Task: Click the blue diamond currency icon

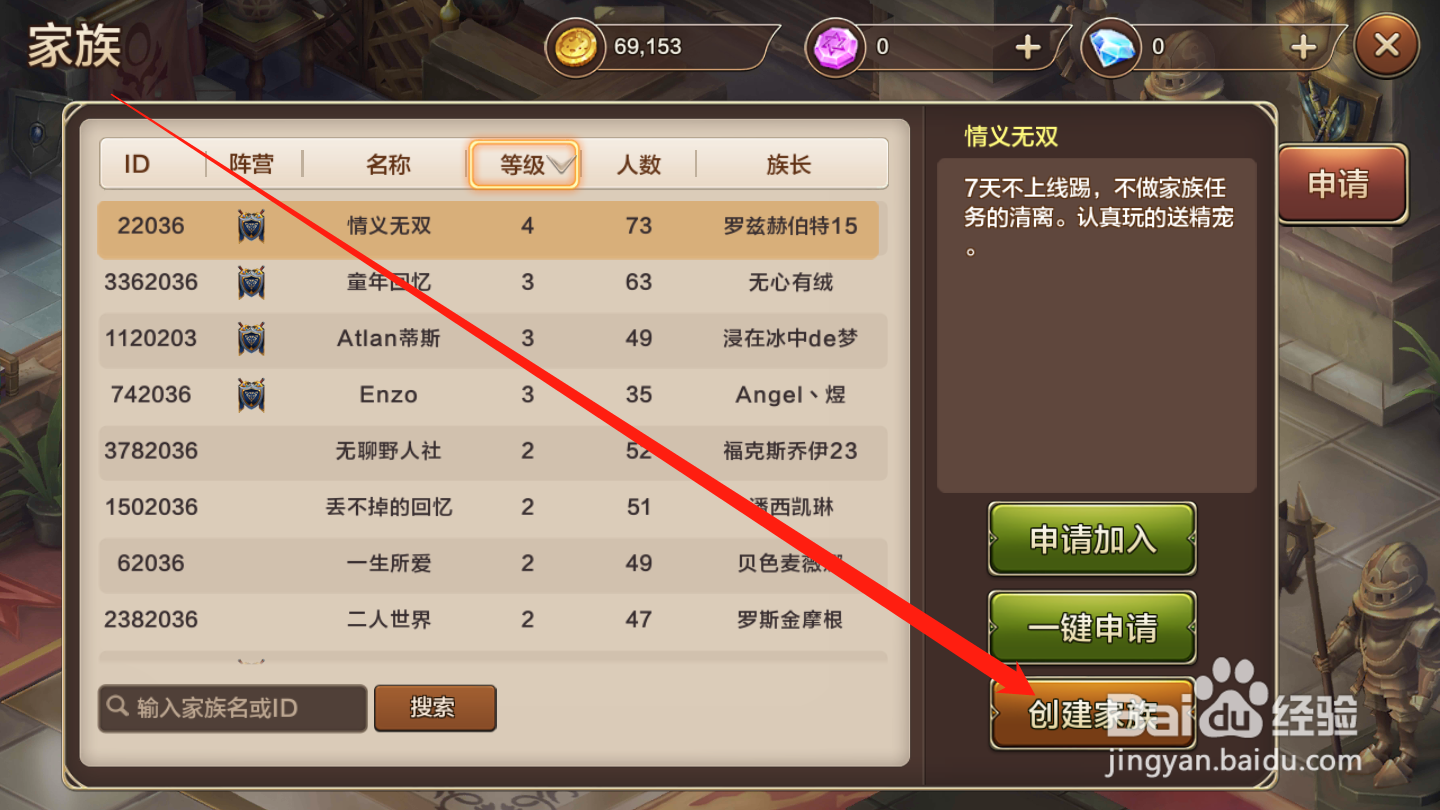Action: point(1112,48)
